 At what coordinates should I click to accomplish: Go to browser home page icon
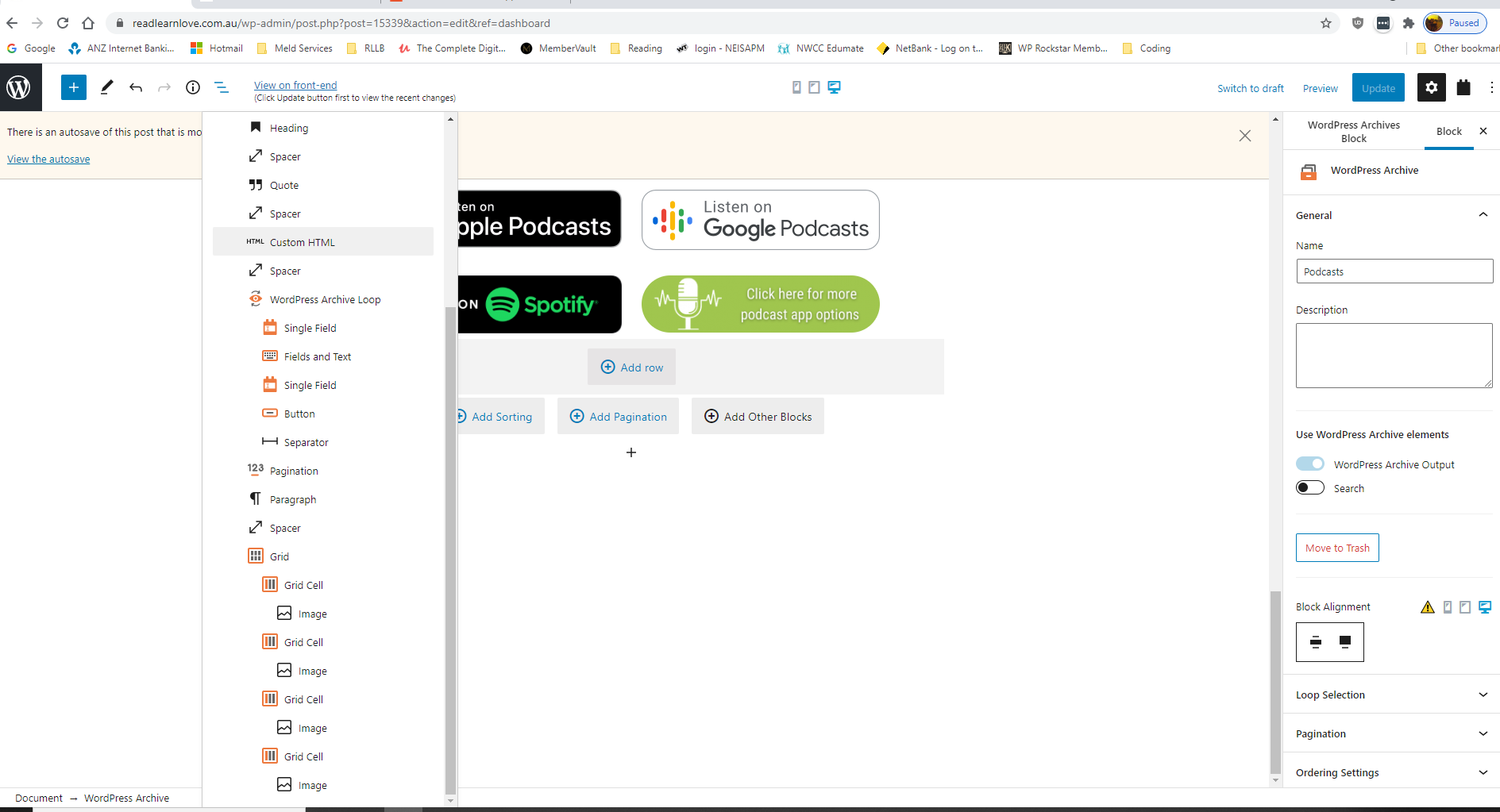tap(88, 23)
